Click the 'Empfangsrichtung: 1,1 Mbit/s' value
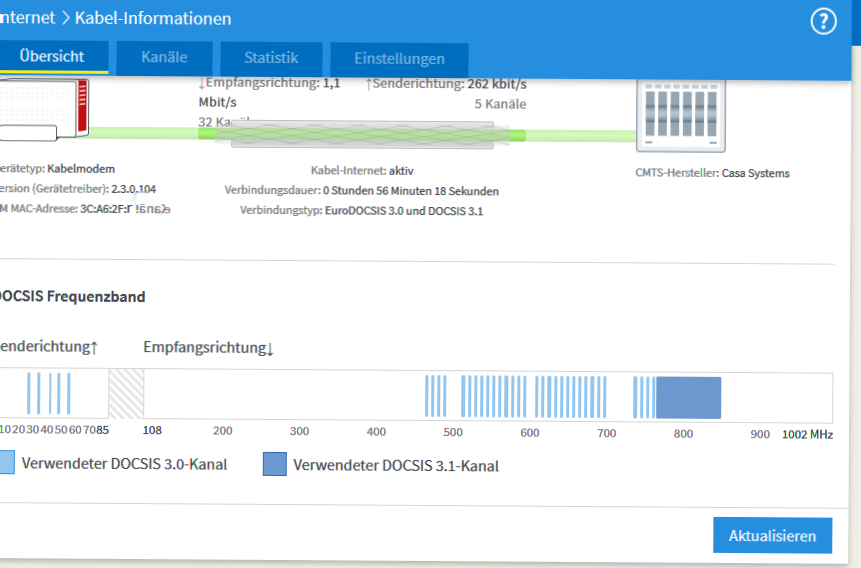This screenshot has height=568, width=861. tap(269, 92)
